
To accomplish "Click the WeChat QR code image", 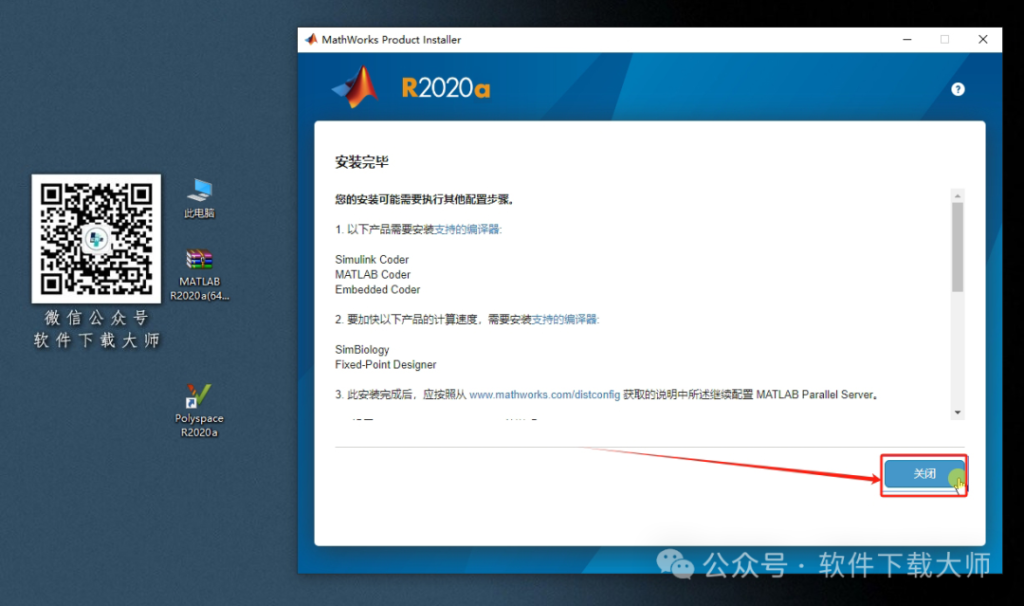I will click(96, 239).
